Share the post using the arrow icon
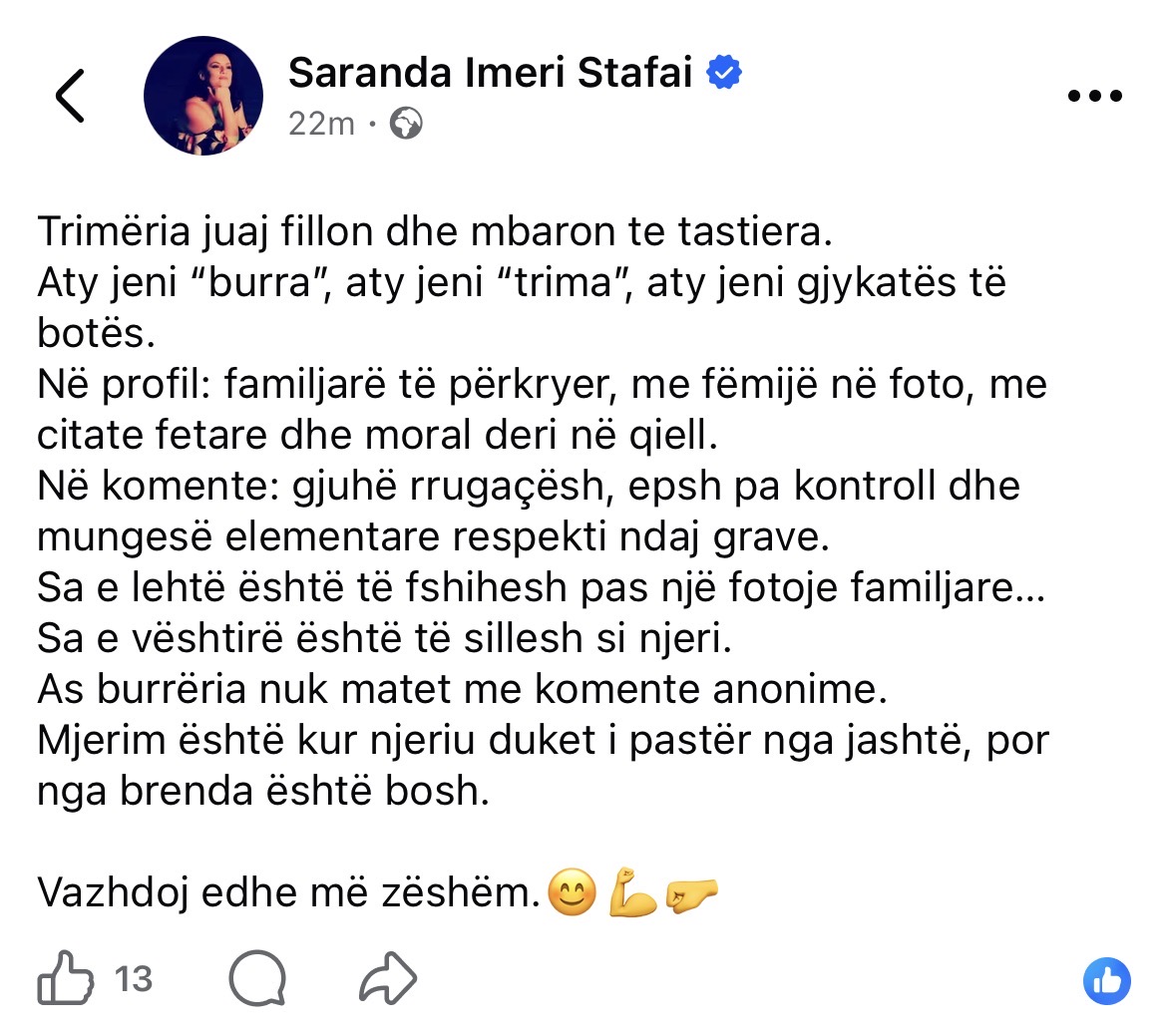Image resolution: width=1167 pixels, height=1036 pixels. pos(387,977)
